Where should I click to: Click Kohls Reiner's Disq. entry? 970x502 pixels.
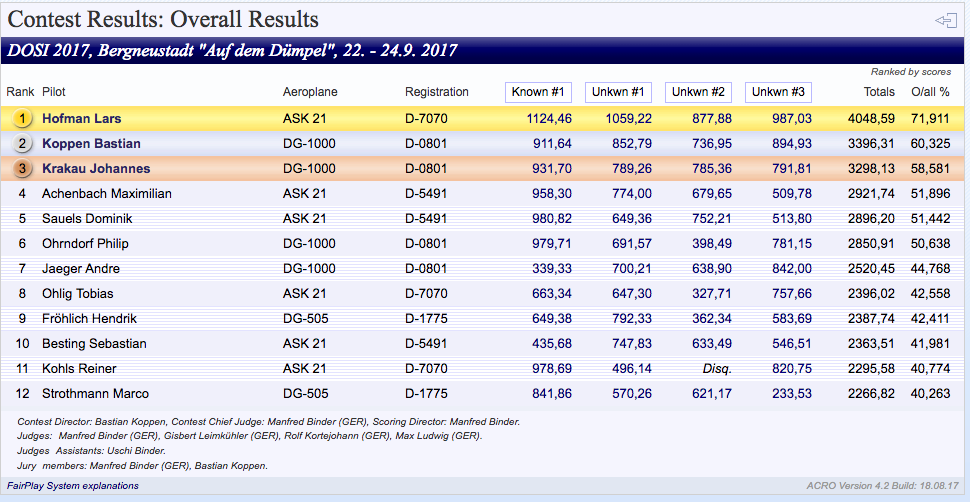717,369
